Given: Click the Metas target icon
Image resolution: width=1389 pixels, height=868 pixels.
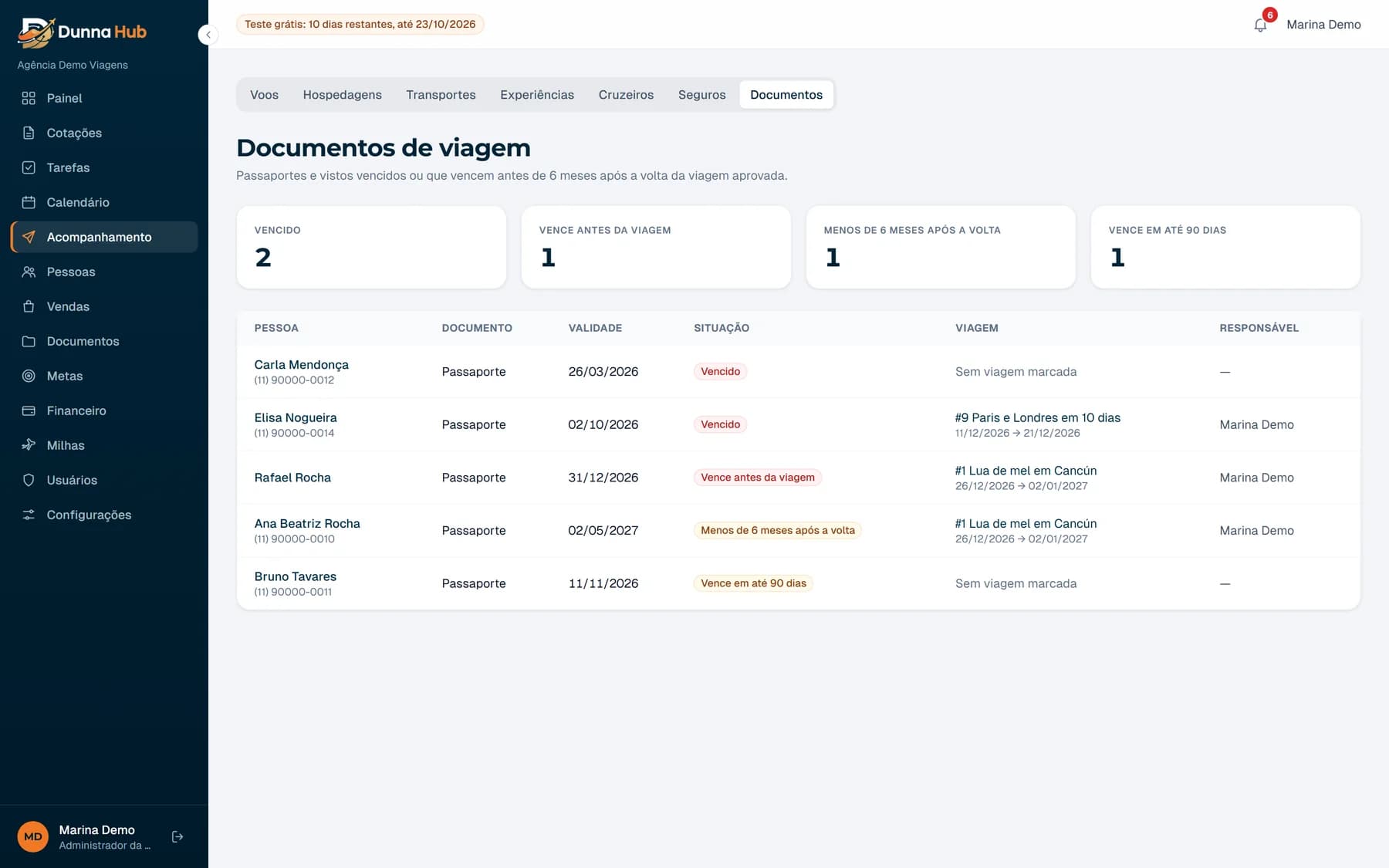Looking at the screenshot, I should (x=29, y=376).
